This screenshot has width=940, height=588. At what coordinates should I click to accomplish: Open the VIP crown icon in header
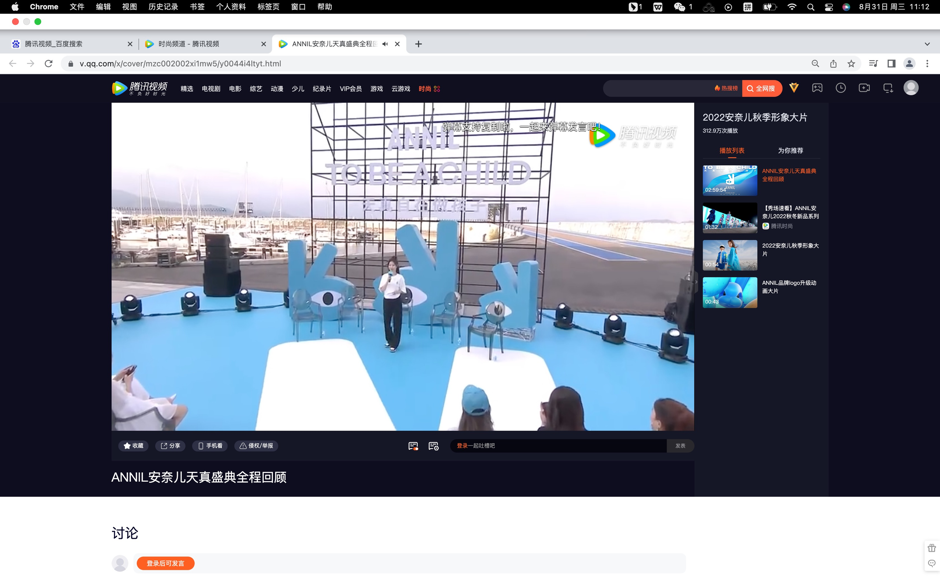click(x=794, y=88)
